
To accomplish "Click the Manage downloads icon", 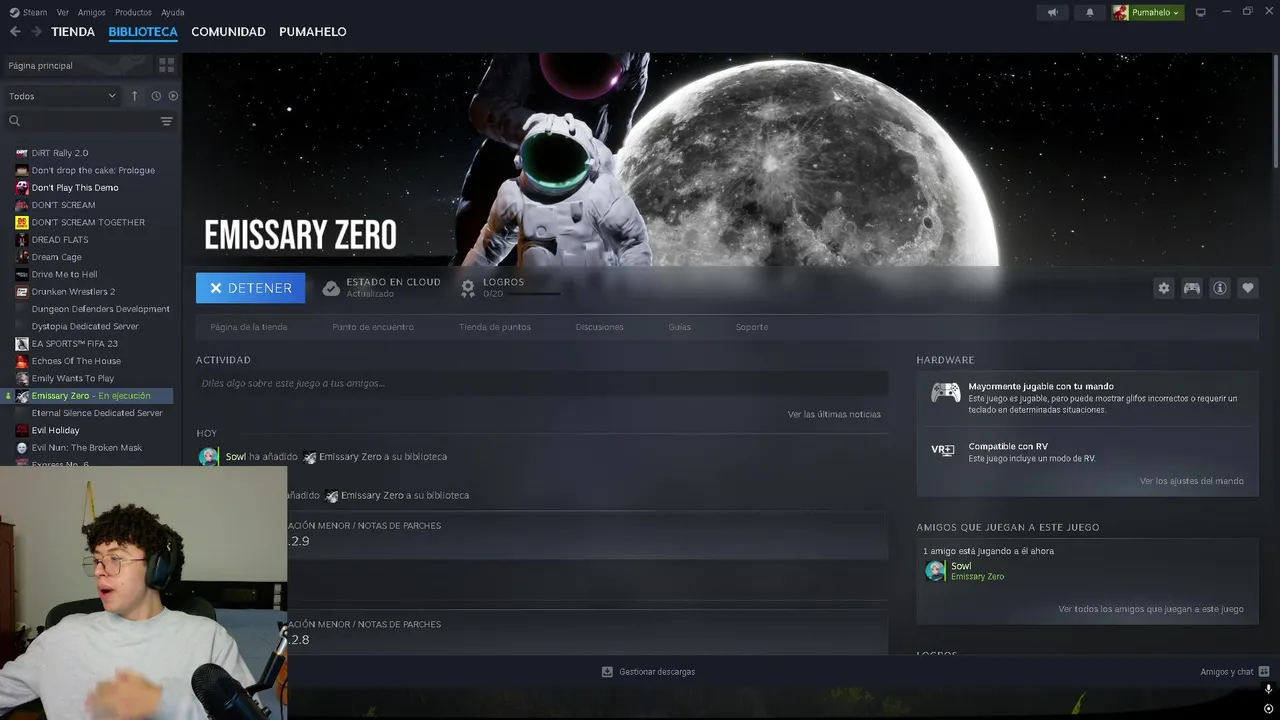I will pos(607,672).
